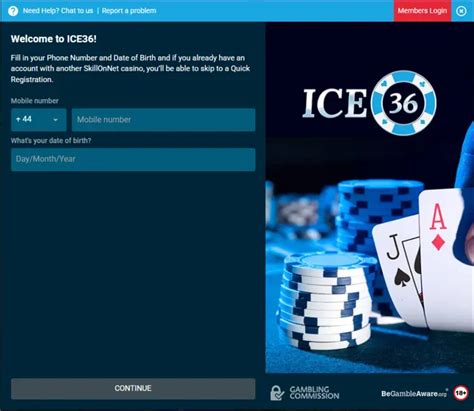
Task: Open the BeGambleAware.org link
Action: 414,394
